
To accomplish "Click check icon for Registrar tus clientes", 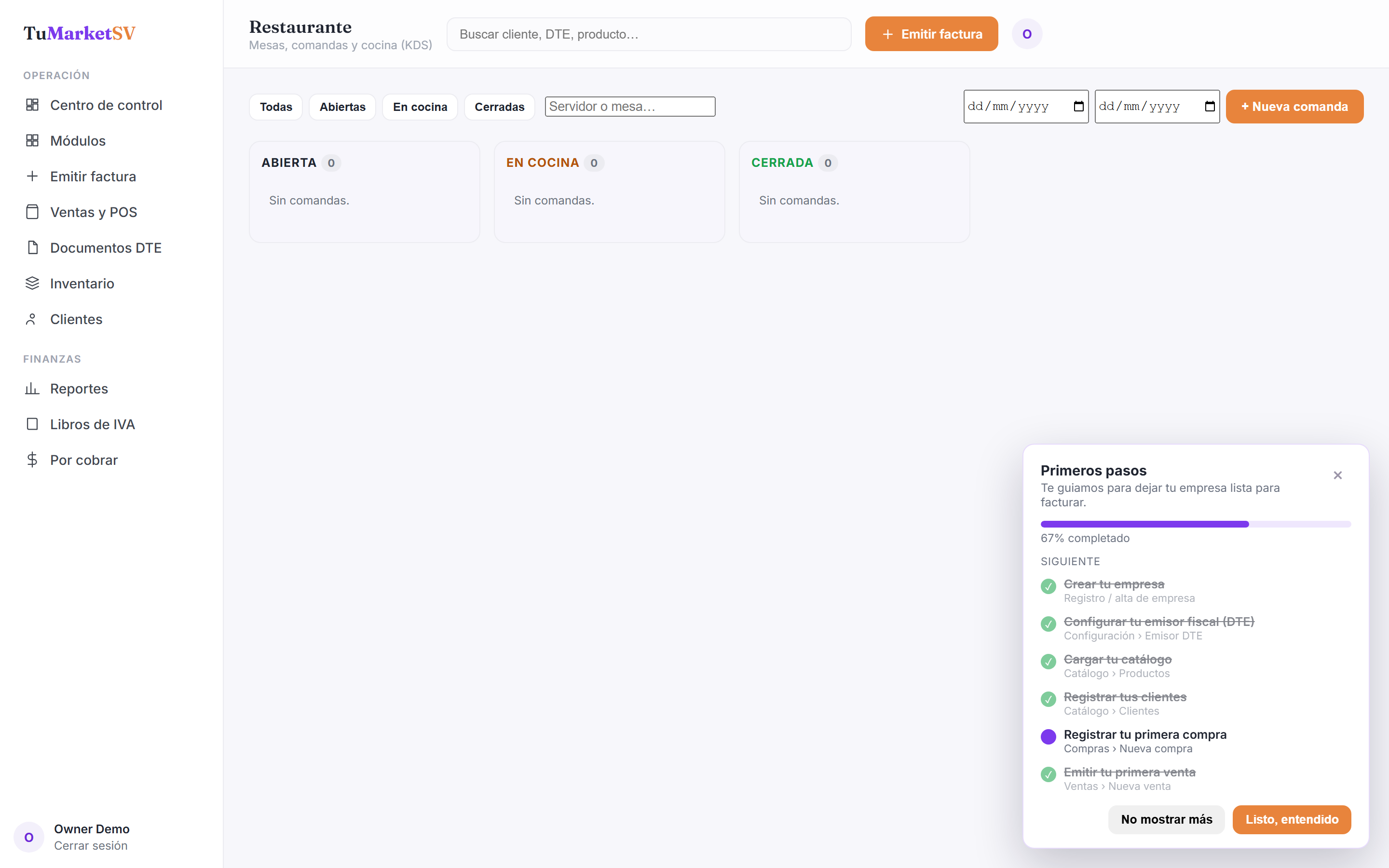I will coord(1048,699).
